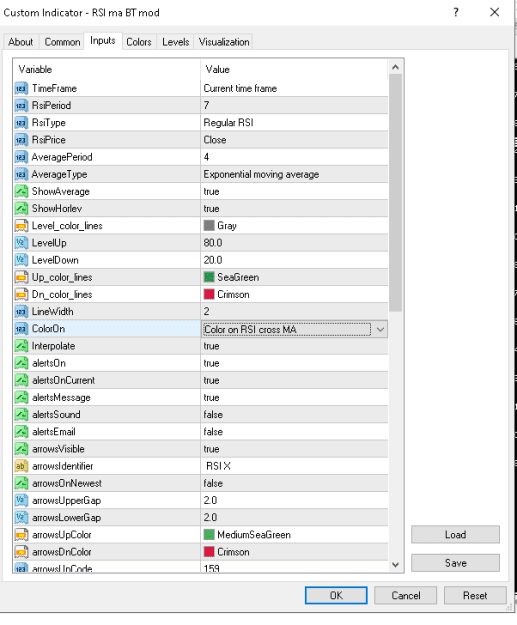Viewport: 517px width, 625px height.
Task: Click the alertsEmail boolean icon
Action: tap(22, 432)
